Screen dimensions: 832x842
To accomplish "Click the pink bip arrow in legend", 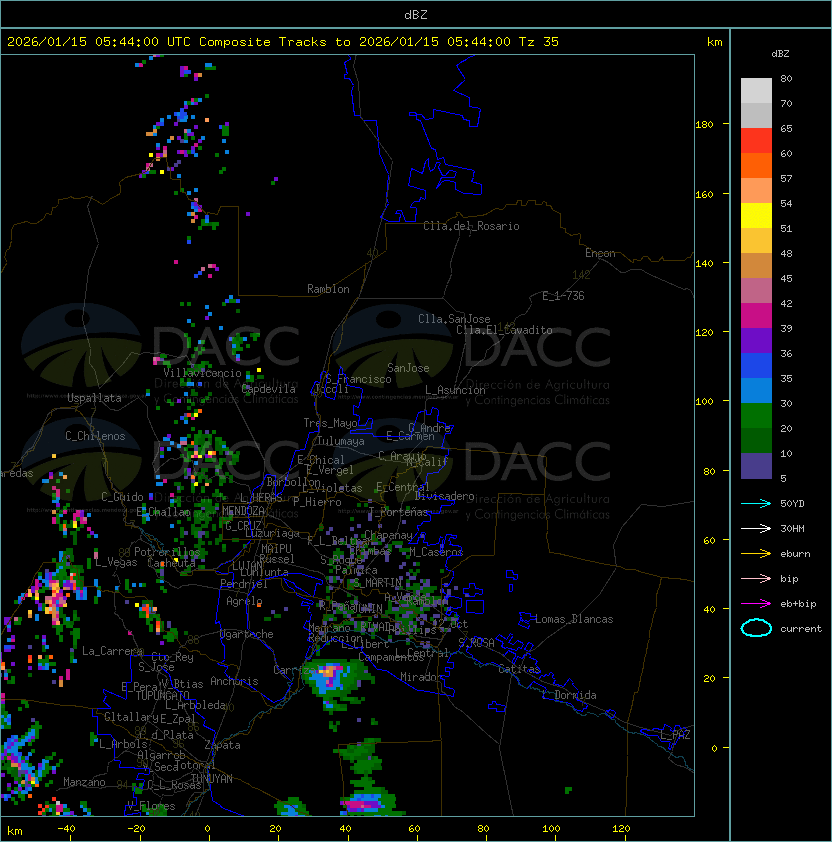I will coord(756,578).
